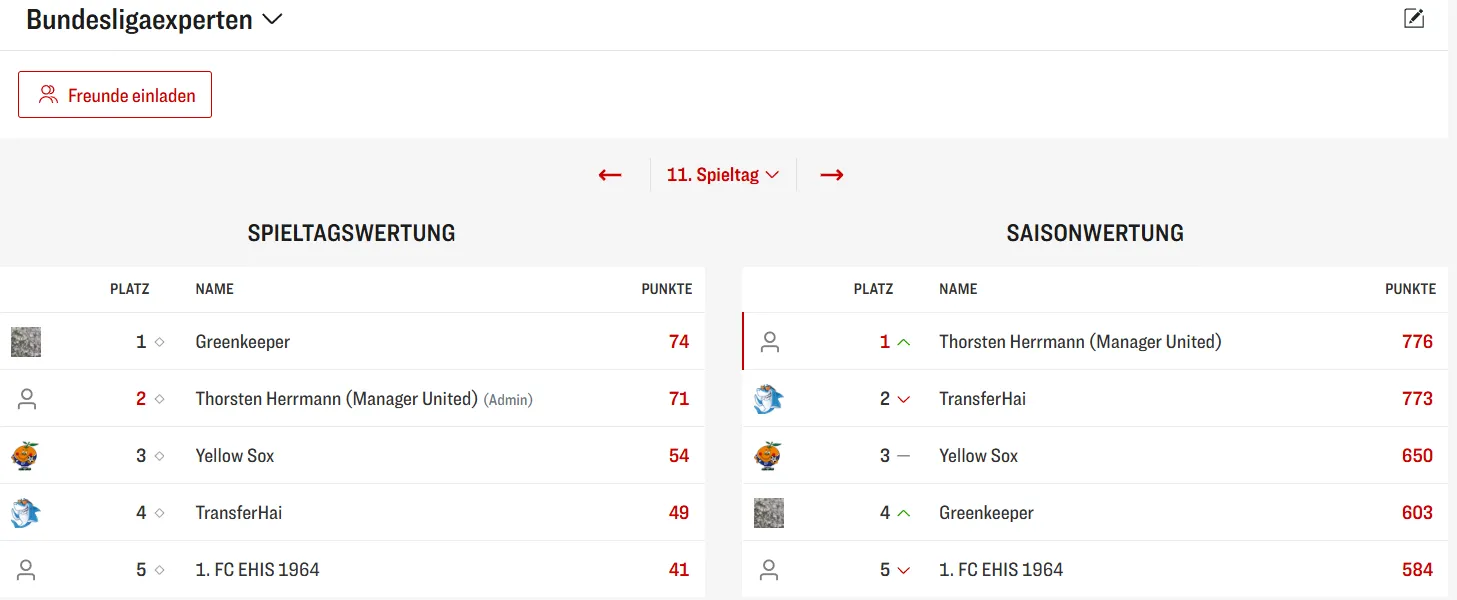Click the Punkte column header in Saisonwertung
The image size is (1457, 600).
point(1410,289)
